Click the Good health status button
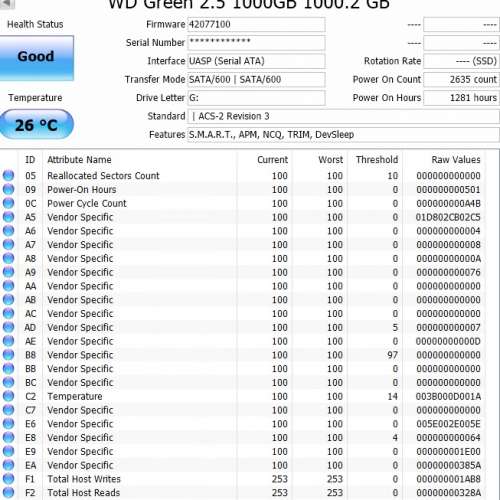Viewport: 500px width, 500px height. click(36, 57)
